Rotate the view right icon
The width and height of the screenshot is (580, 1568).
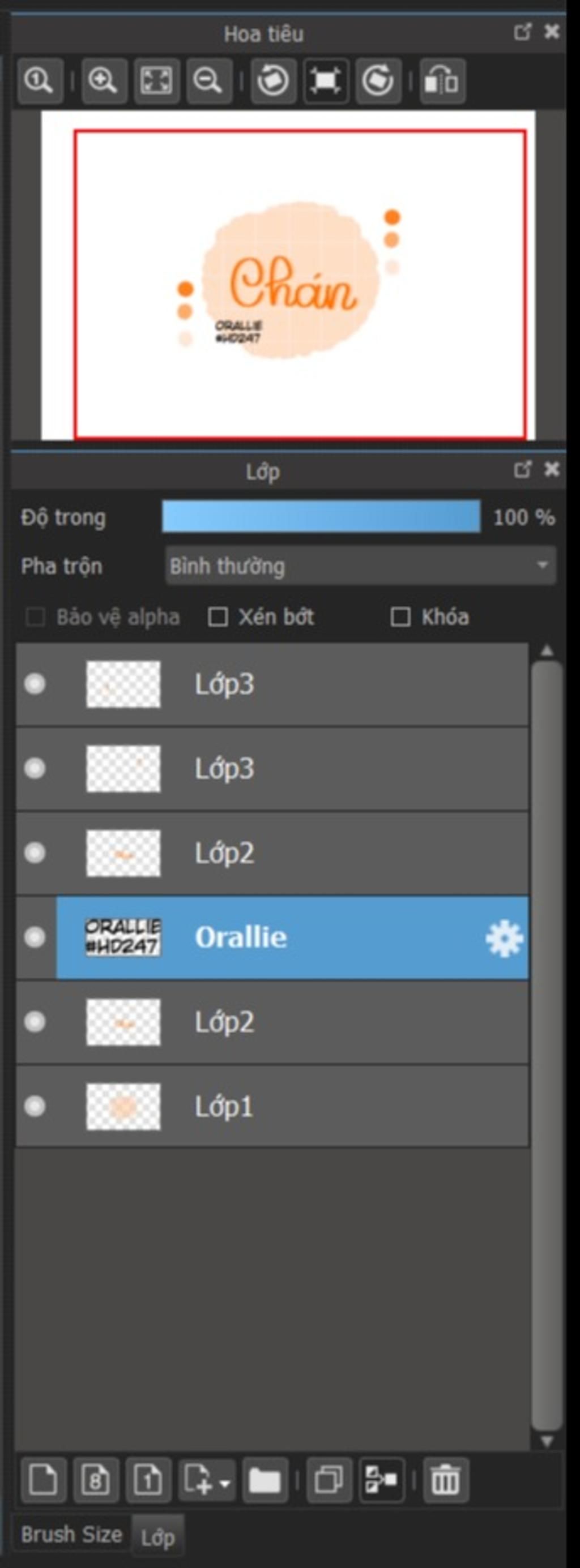[x=378, y=81]
